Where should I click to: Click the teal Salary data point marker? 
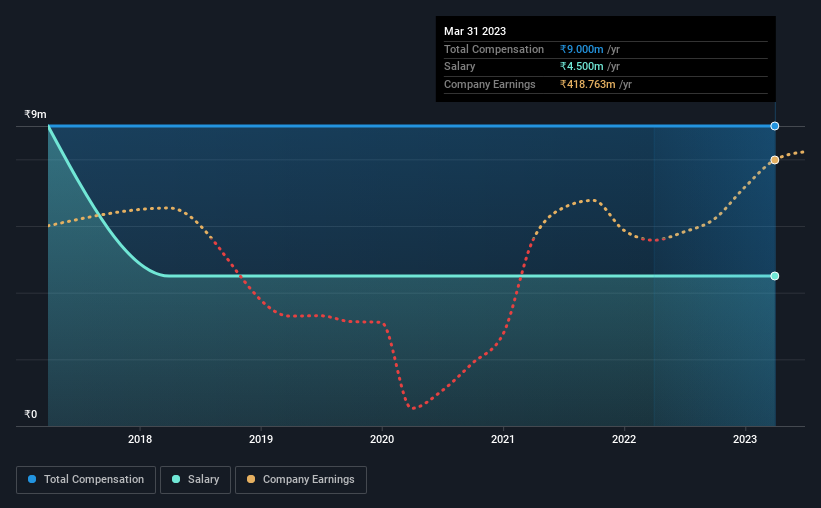[x=774, y=276]
